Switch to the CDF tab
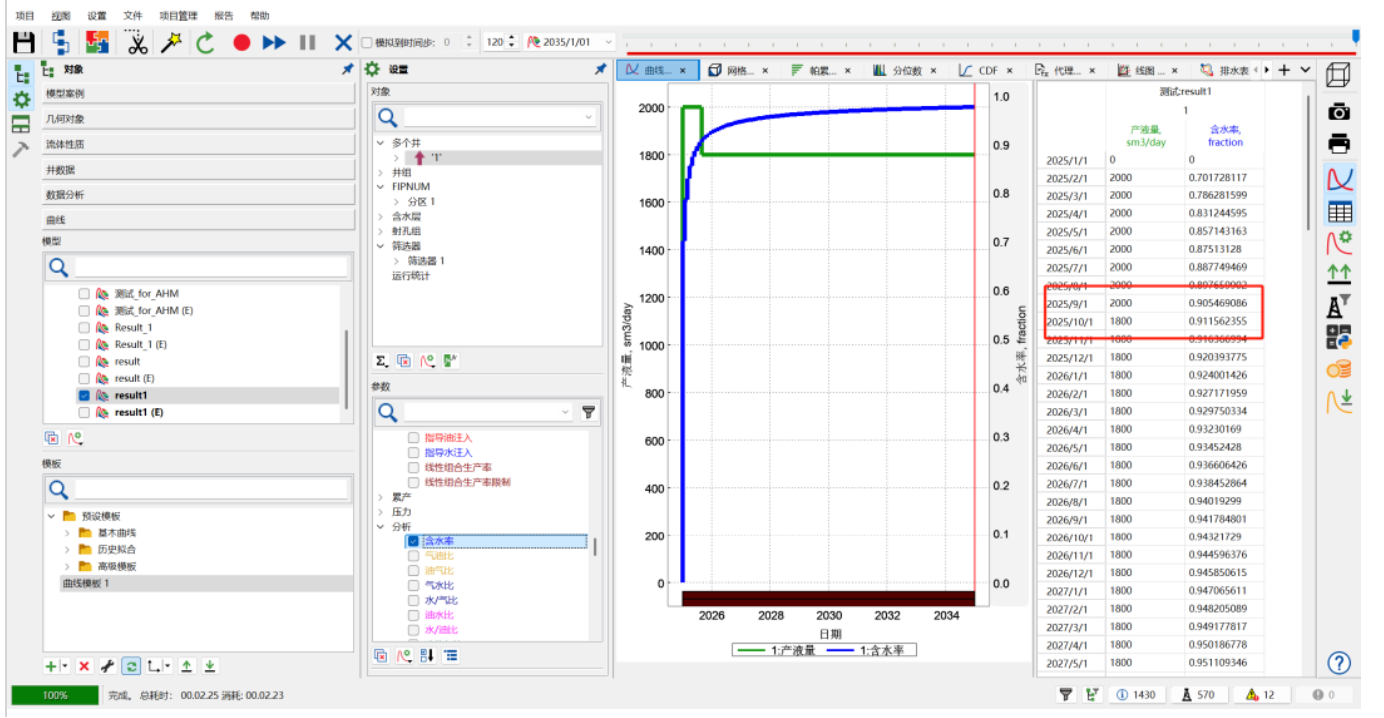The width and height of the screenshot is (1384, 718). point(986,70)
